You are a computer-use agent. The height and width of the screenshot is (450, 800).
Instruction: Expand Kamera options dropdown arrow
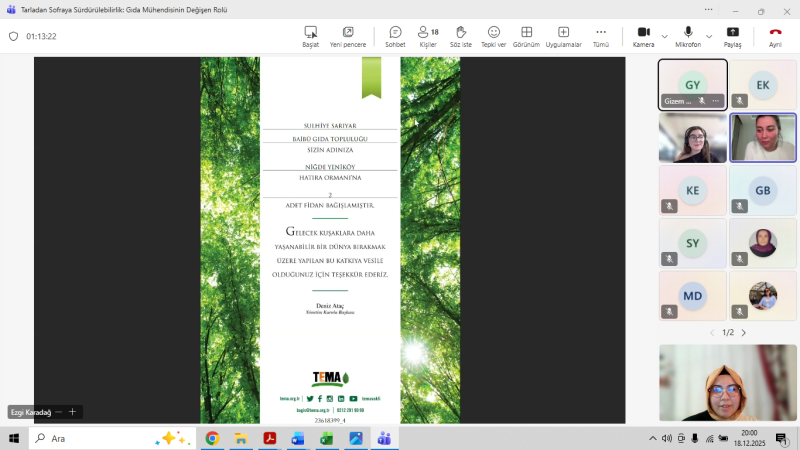tap(665, 36)
